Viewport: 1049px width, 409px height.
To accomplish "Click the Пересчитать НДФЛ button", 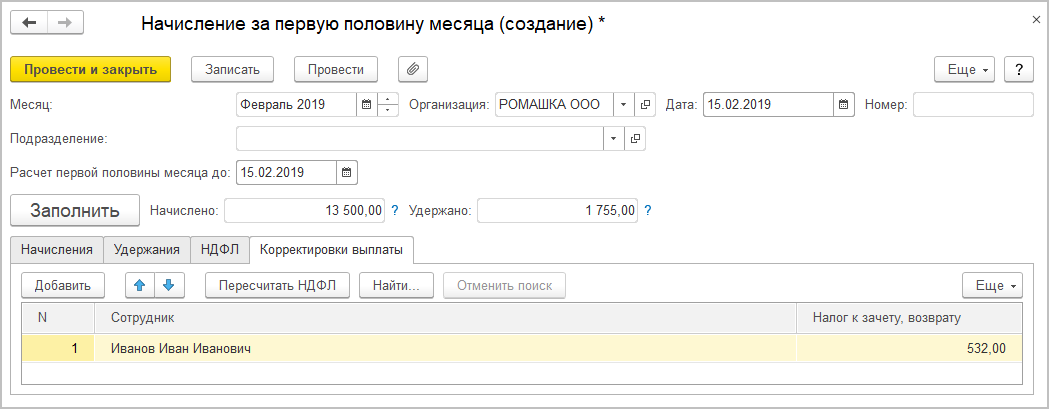I will [277, 285].
